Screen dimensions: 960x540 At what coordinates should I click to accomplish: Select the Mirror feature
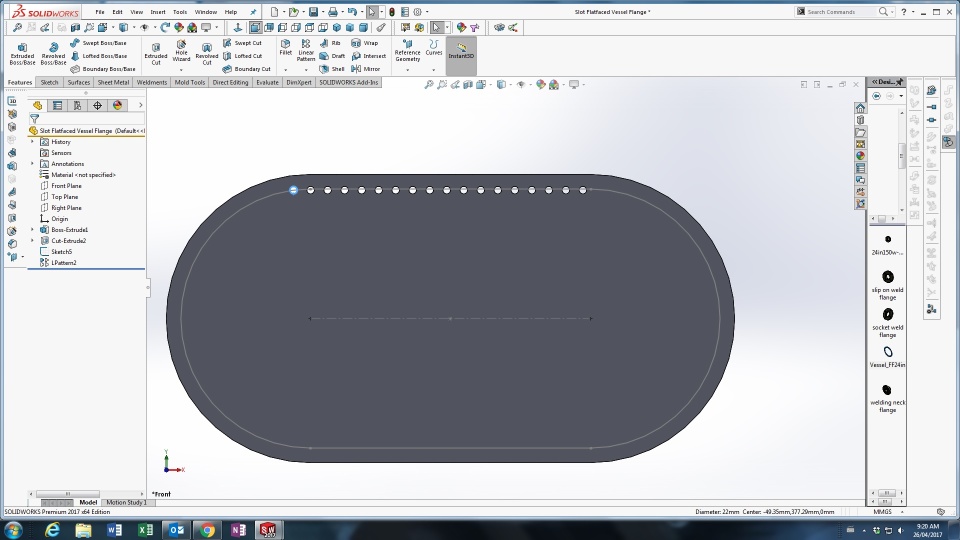click(366, 69)
